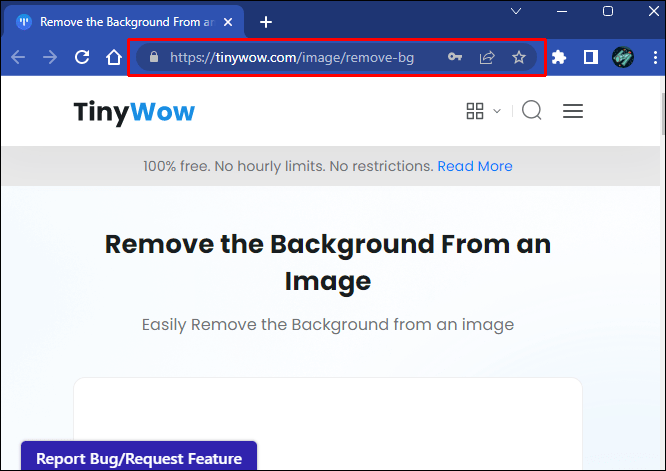Screen dimensions: 666x471
Task: Reload the current page
Action: coord(82,57)
